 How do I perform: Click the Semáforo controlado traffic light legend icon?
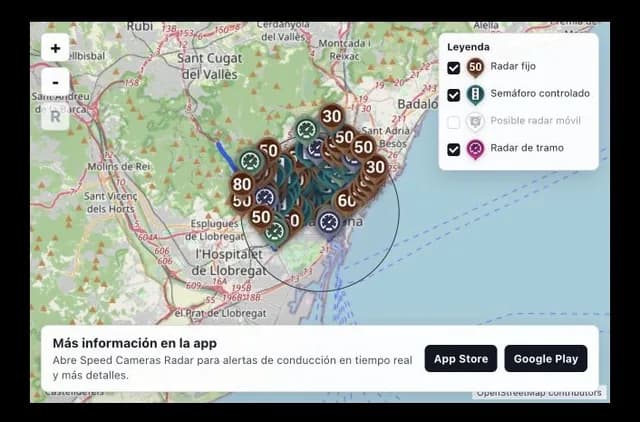(475, 95)
